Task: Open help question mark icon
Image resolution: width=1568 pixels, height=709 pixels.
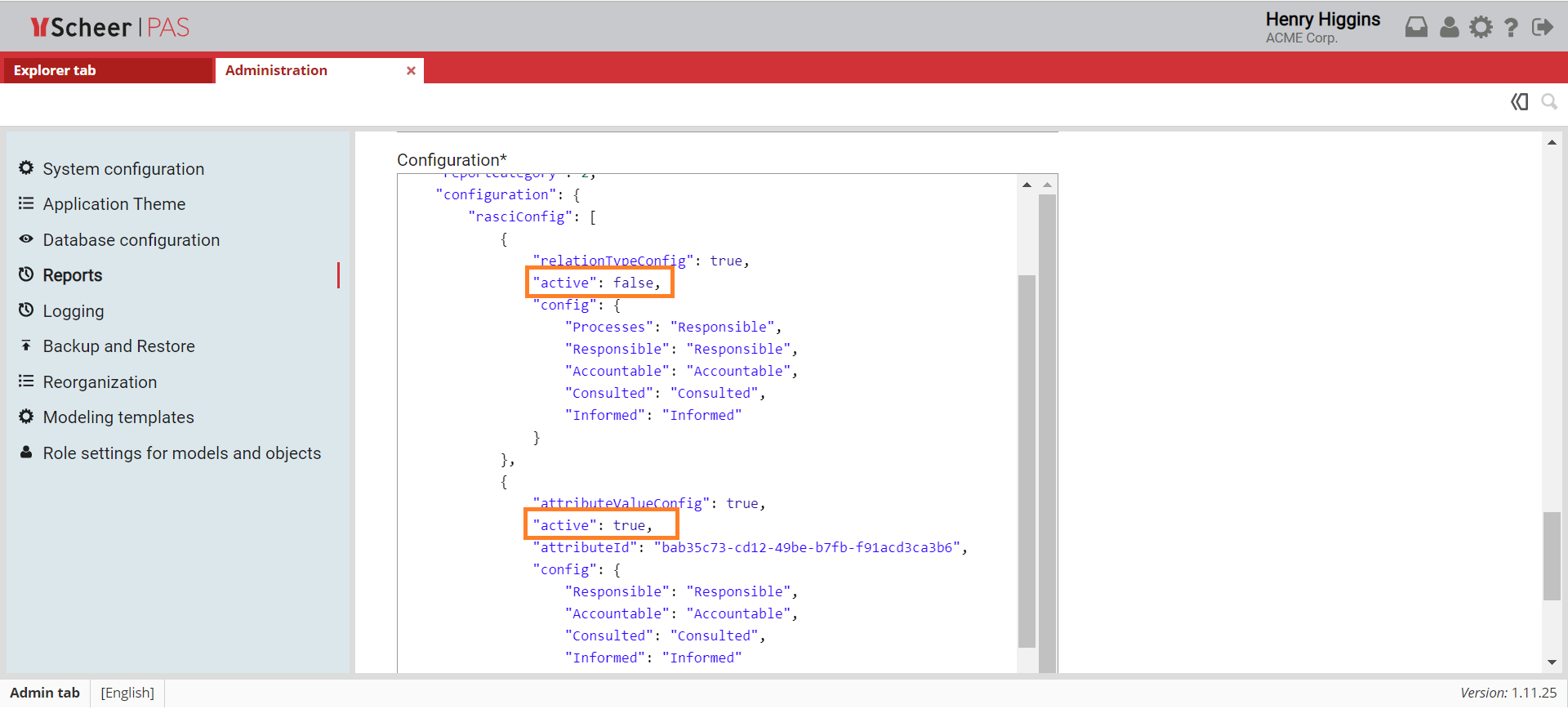Action: (1511, 28)
